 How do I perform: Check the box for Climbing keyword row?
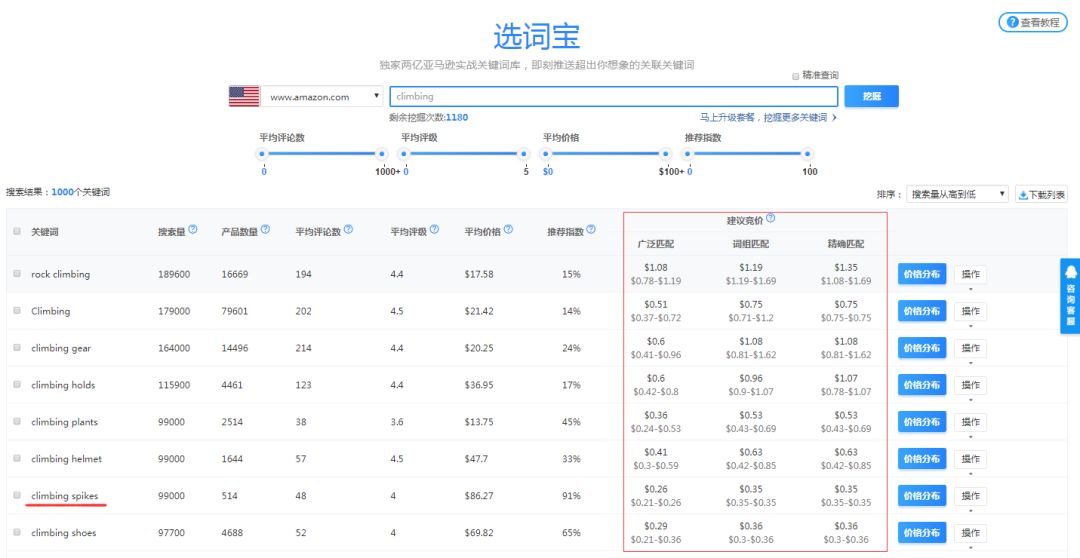(x=17, y=311)
